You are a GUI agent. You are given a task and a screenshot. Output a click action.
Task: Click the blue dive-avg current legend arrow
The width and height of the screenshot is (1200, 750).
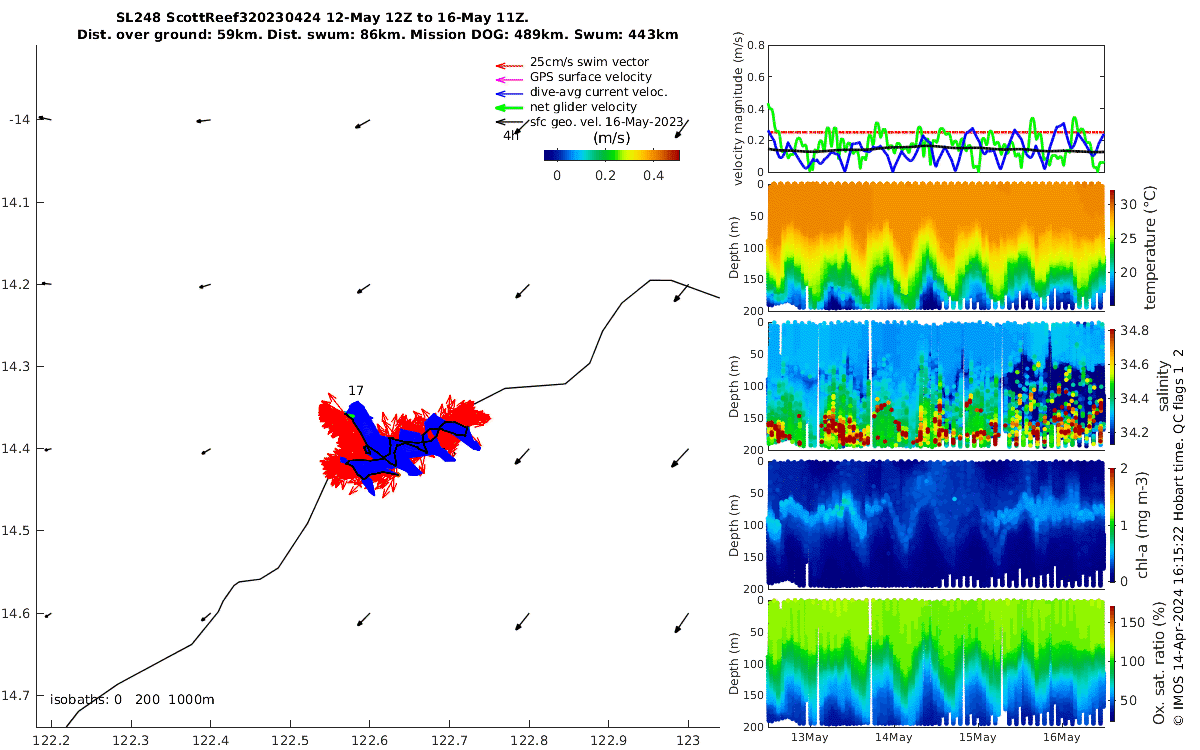(509, 94)
